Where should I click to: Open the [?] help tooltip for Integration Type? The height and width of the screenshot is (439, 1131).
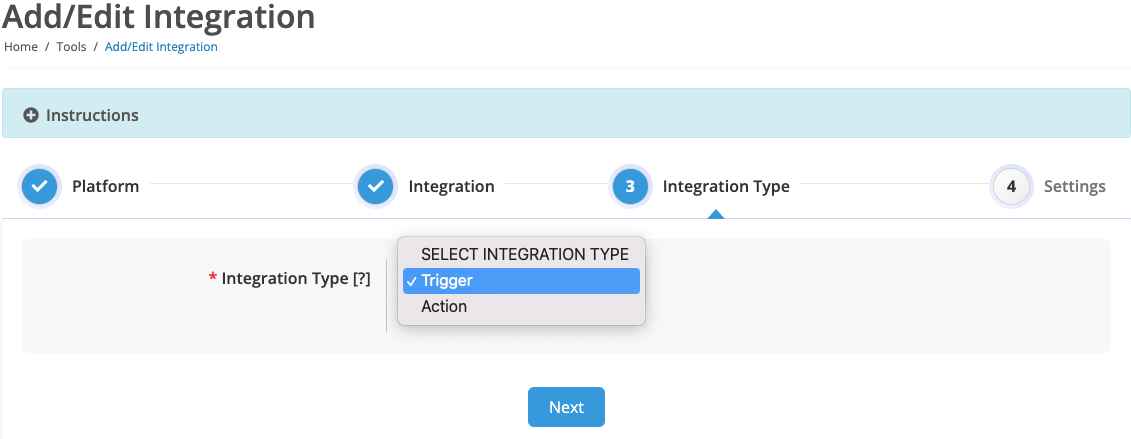tap(361, 279)
